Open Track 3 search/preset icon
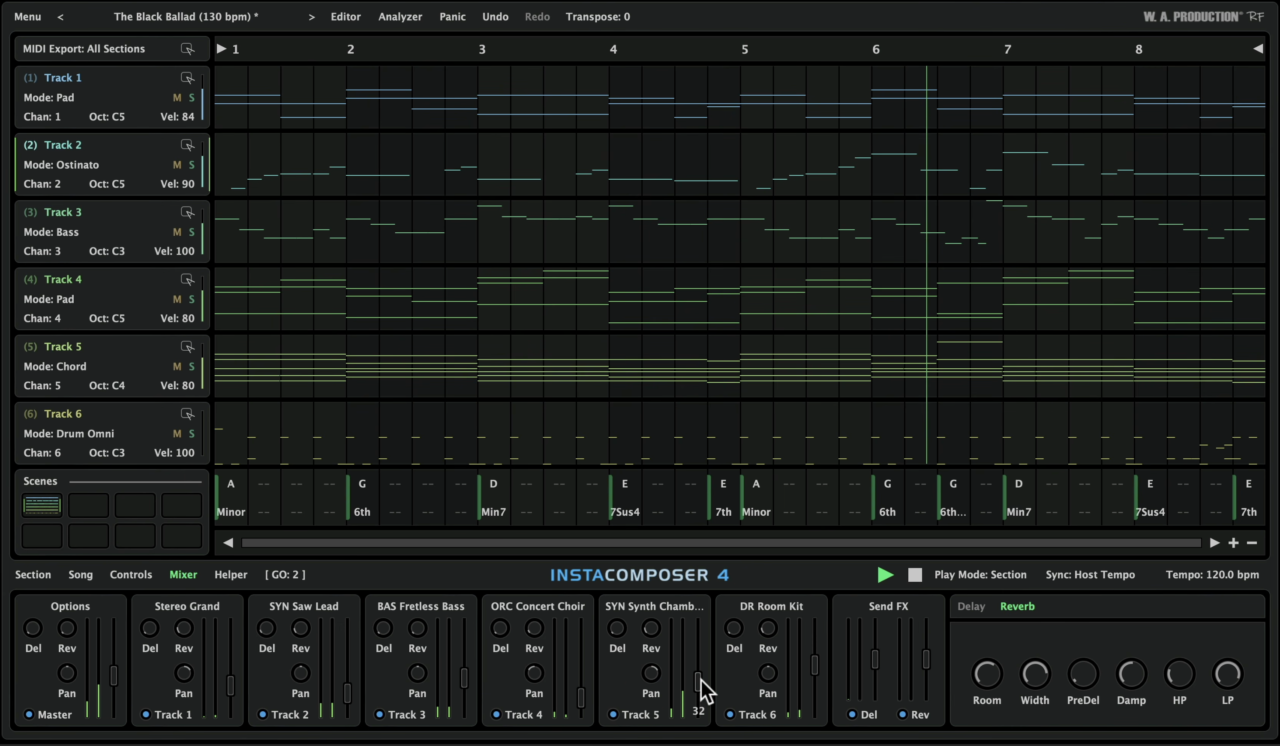The height and width of the screenshot is (746, 1280). (187, 212)
